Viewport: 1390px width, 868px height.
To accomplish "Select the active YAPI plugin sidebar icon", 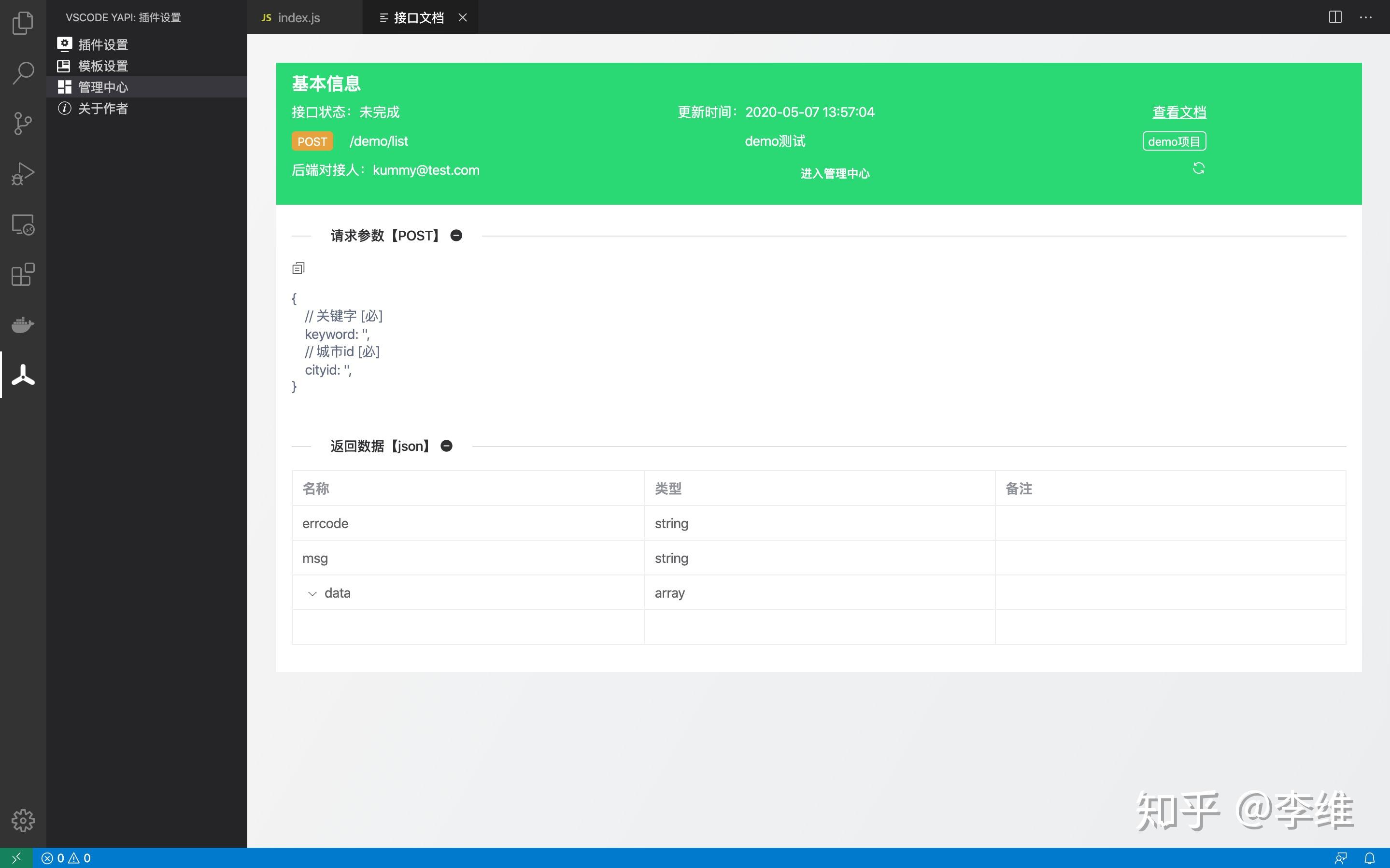I will click(22, 374).
